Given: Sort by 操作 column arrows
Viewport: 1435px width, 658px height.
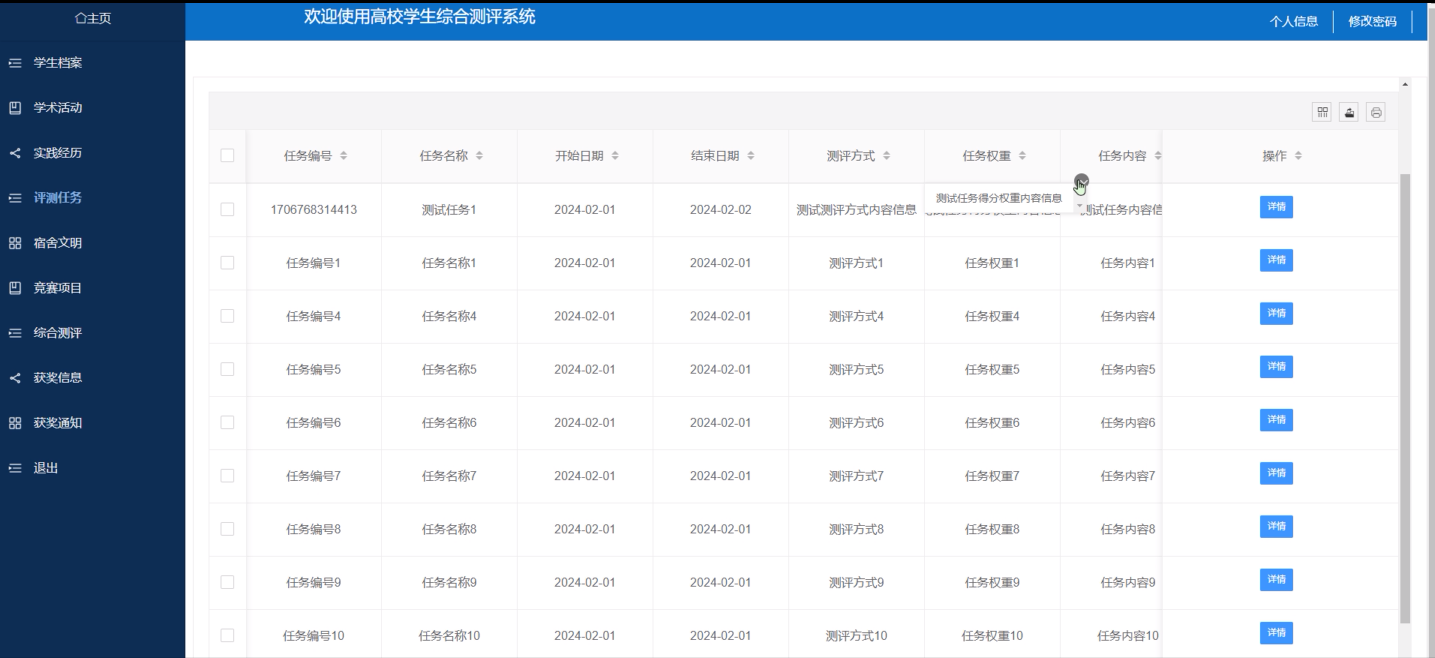Looking at the screenshot, I should coord(1298,156).
